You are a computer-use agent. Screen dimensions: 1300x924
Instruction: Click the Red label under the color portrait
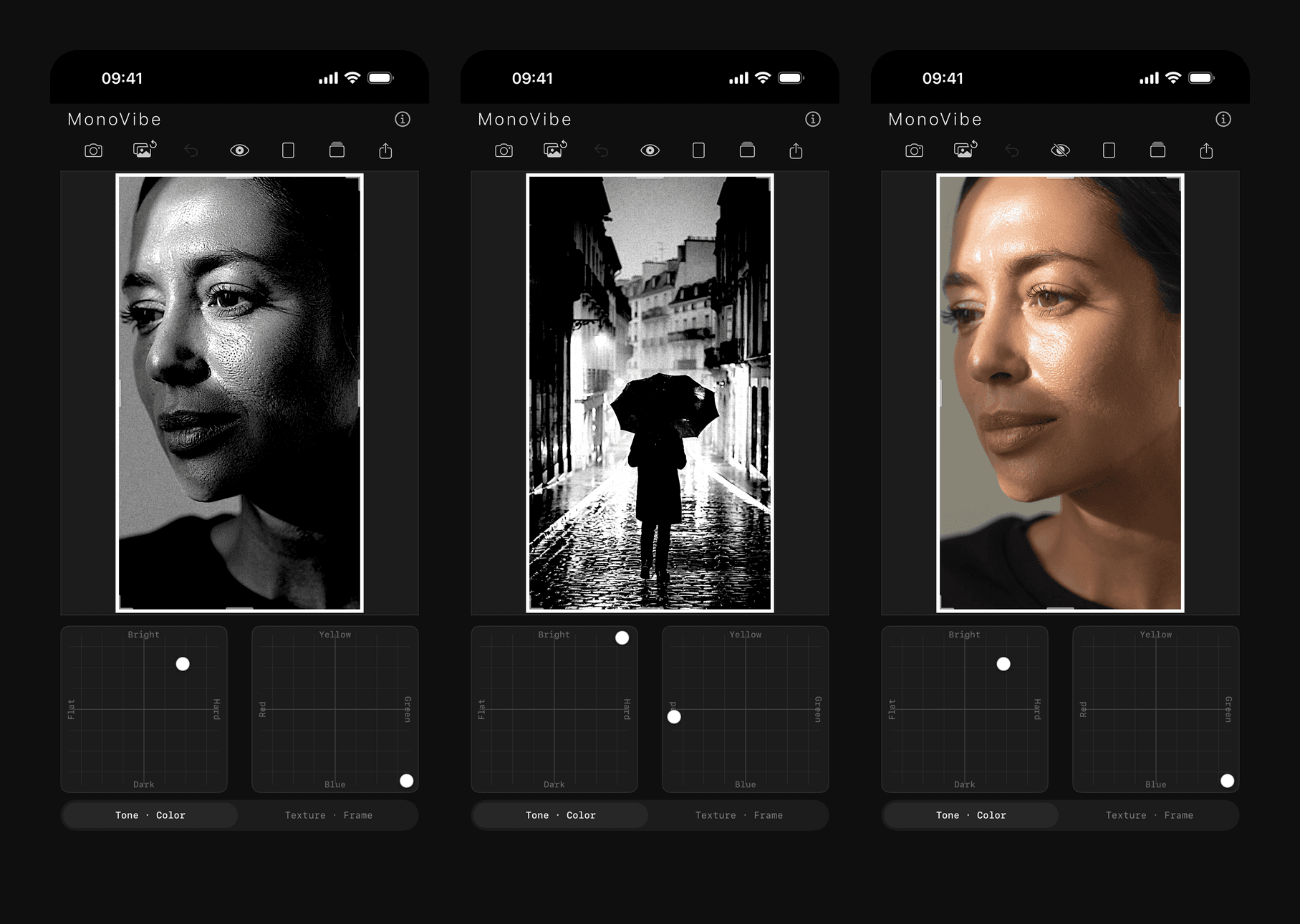pyautogui.click(x=1083, y=709)
